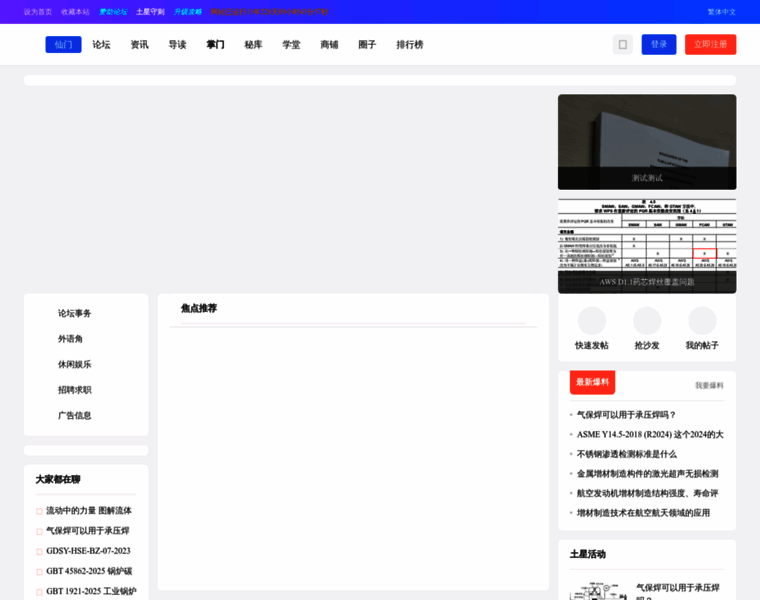Click the site running-time text in top bar
The width and height of the screenshot is (760, 600).
(269, 12)
